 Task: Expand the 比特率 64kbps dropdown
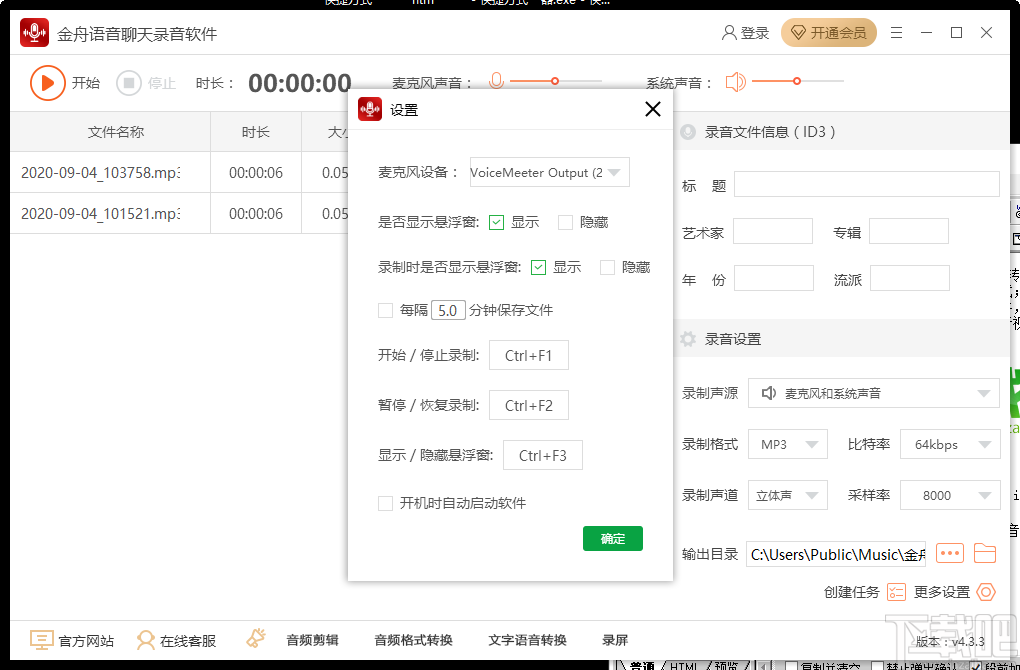pyautogui.click(x=950, y=443)
